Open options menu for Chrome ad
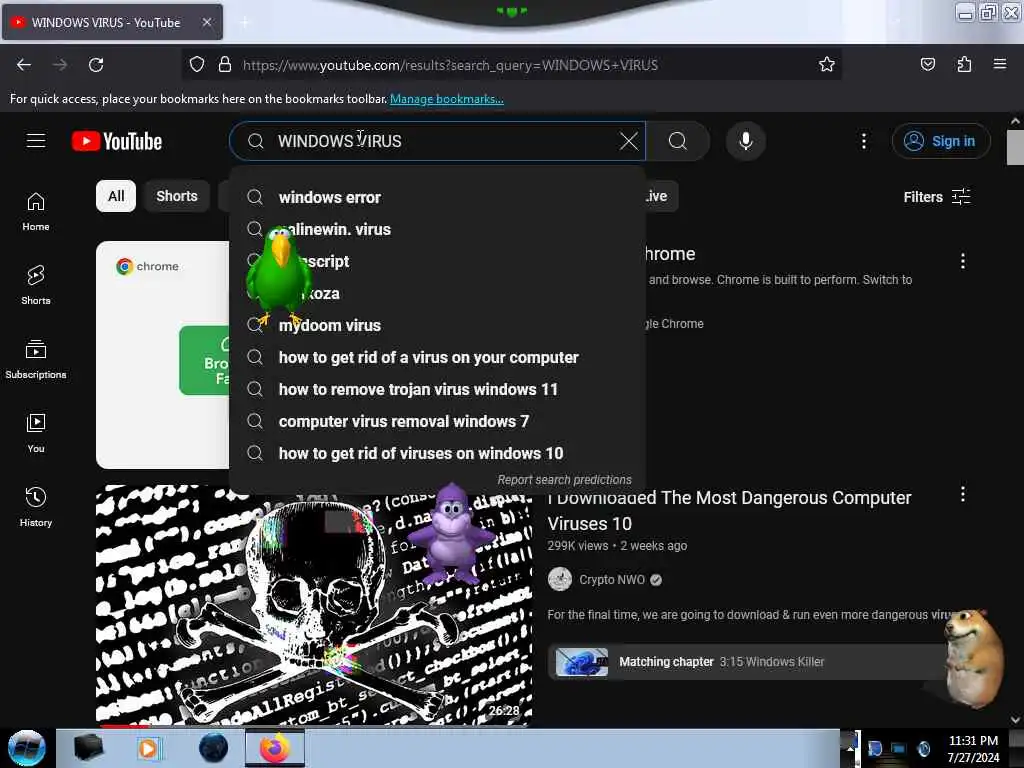The height and width of the screenshot is (768, 1024). [x=963, y=261]
